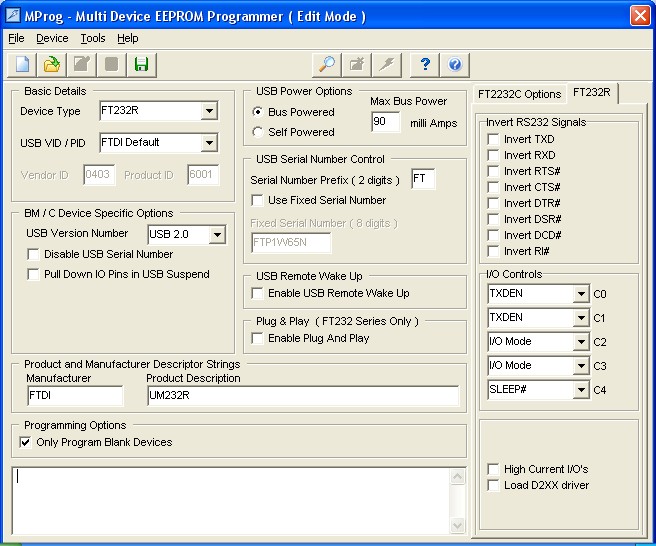Tick Enable USB Remote Wake Up

point(258,294)
